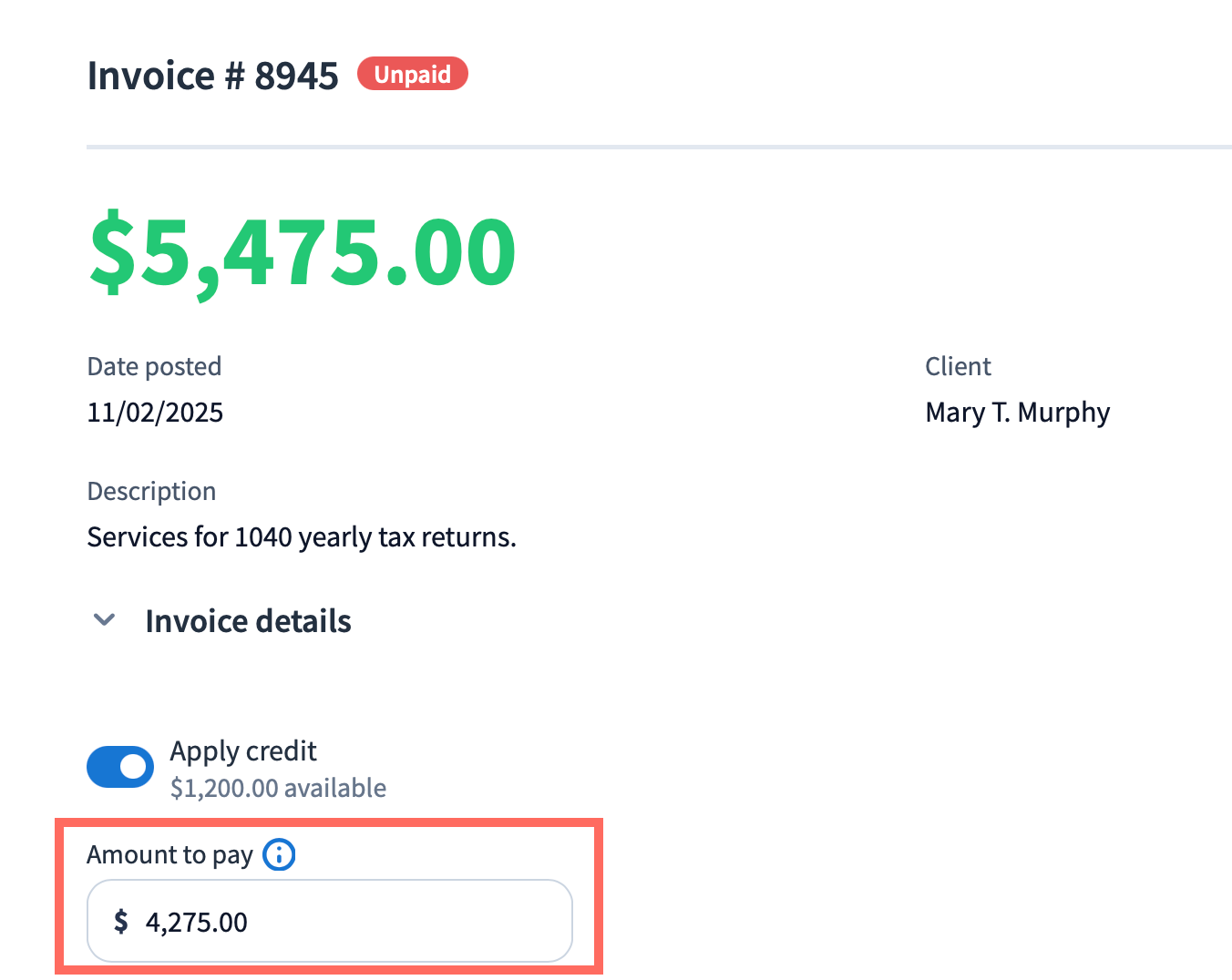Image resolution: width=1232 pixels, height=980 pixels.
Task: Click the Date posted label
Action: [x=154, y=366]
